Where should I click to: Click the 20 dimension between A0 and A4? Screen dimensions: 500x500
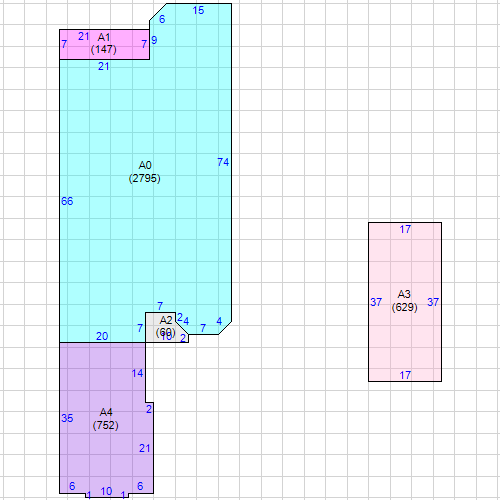click(102, 336)
